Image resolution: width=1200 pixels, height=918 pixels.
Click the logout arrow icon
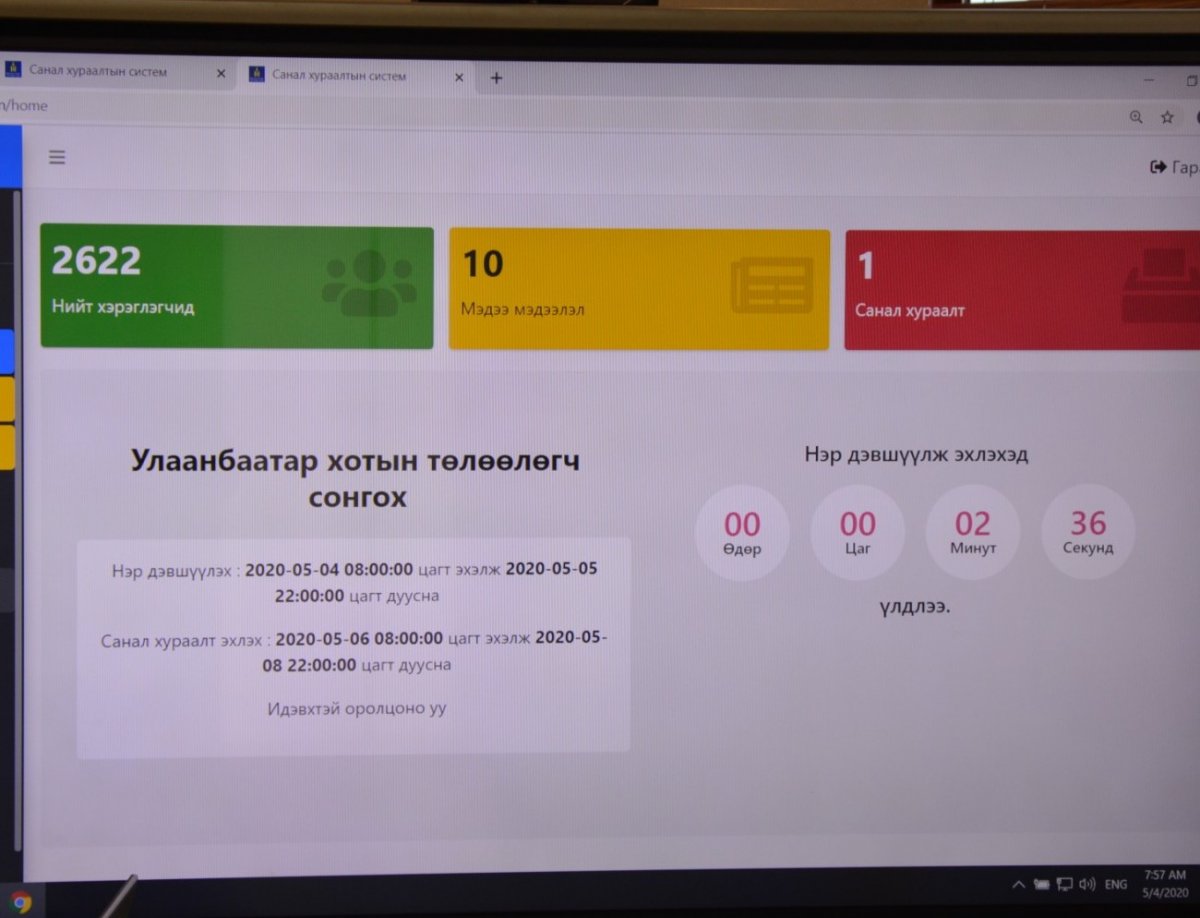coord(1158,167)
